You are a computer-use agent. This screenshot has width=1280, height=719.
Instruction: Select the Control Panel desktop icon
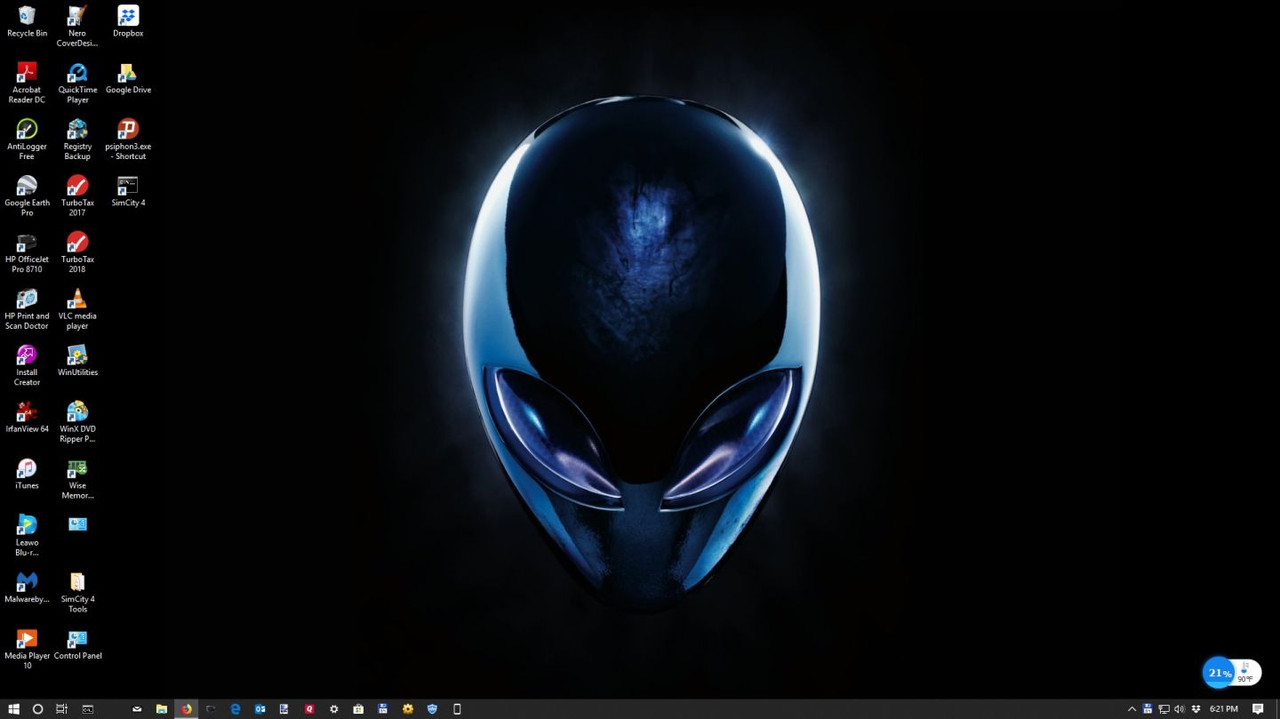[77, 645]
